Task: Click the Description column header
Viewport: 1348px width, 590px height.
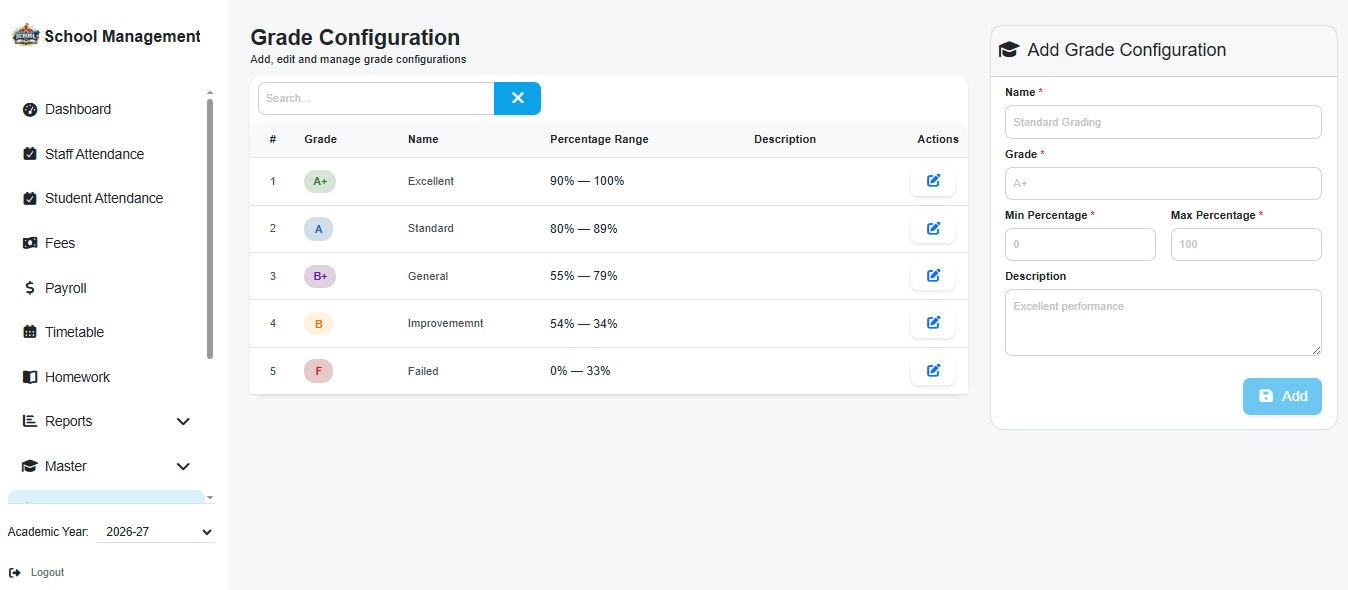Action: pos(785,140)
